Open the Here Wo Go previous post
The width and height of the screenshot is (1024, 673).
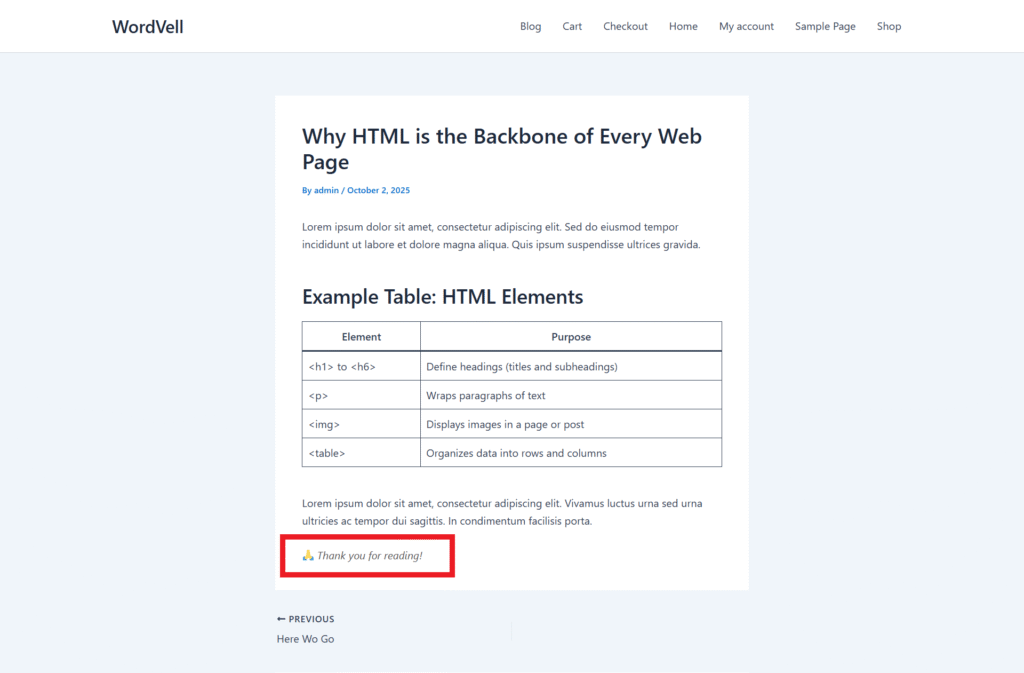(305, 639)
